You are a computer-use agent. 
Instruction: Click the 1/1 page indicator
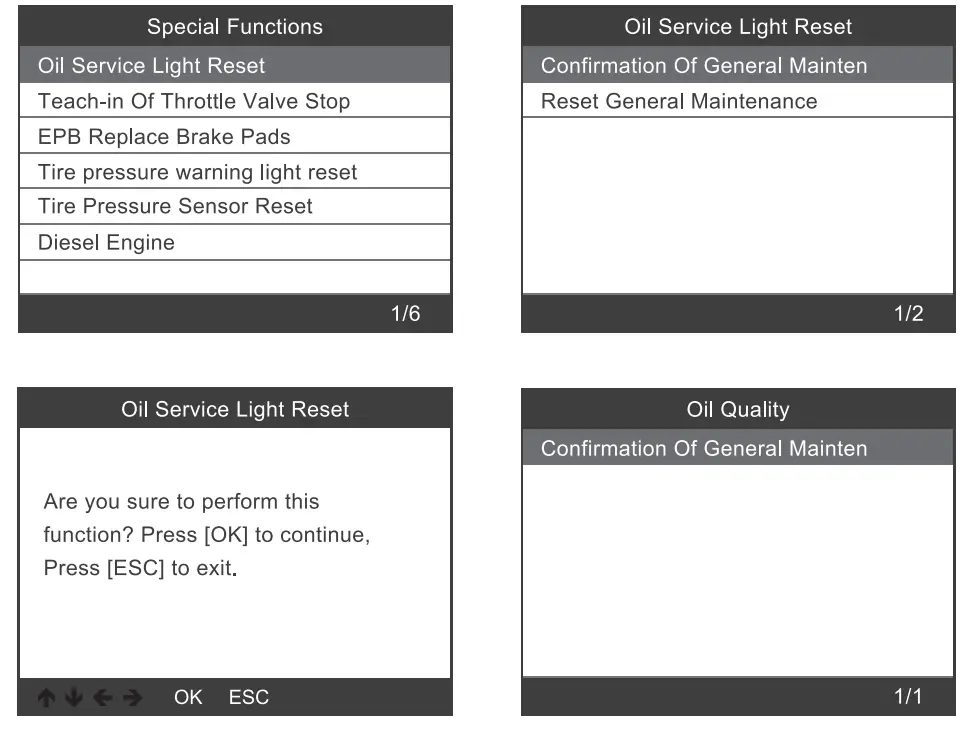pos(908,696)
